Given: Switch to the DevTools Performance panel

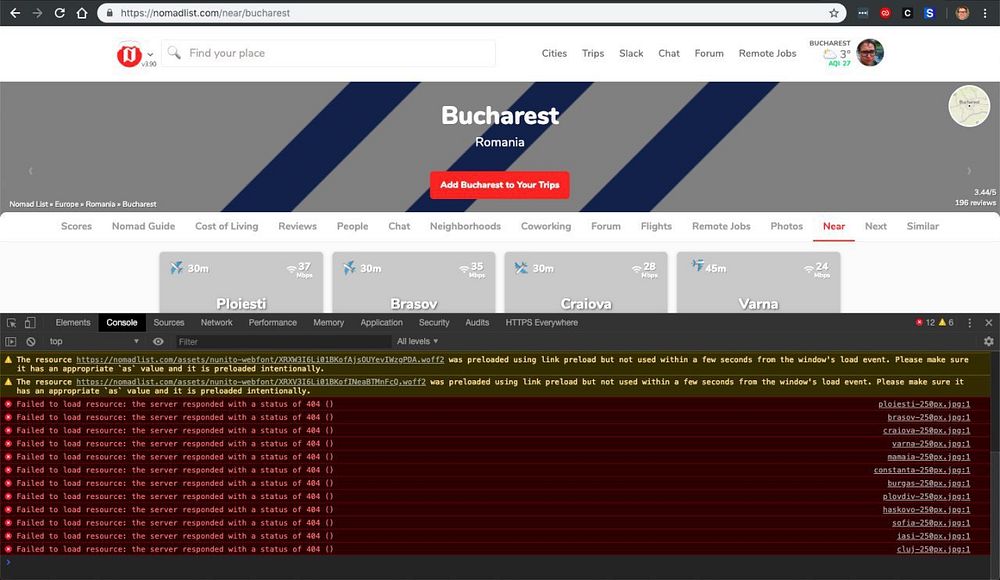Looking at the screenshot, I should click(272, 323).
